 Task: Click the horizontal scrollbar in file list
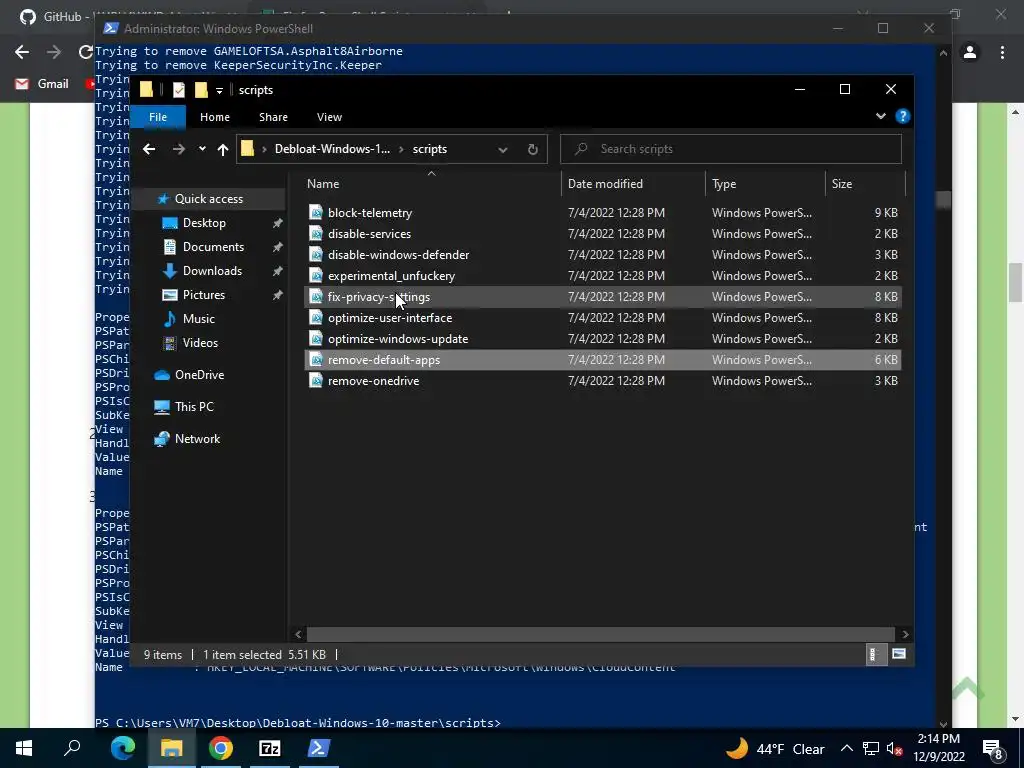click(601, 634)
